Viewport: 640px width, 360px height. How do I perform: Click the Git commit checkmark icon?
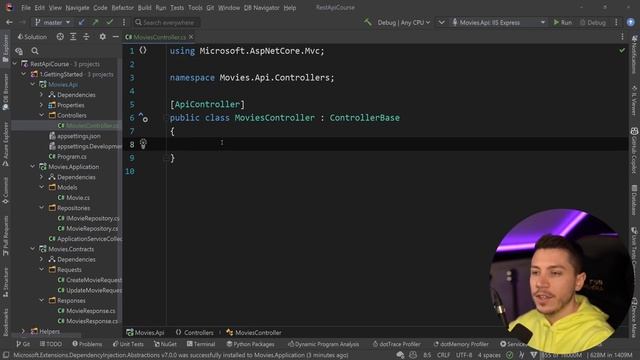coord(109,22)
